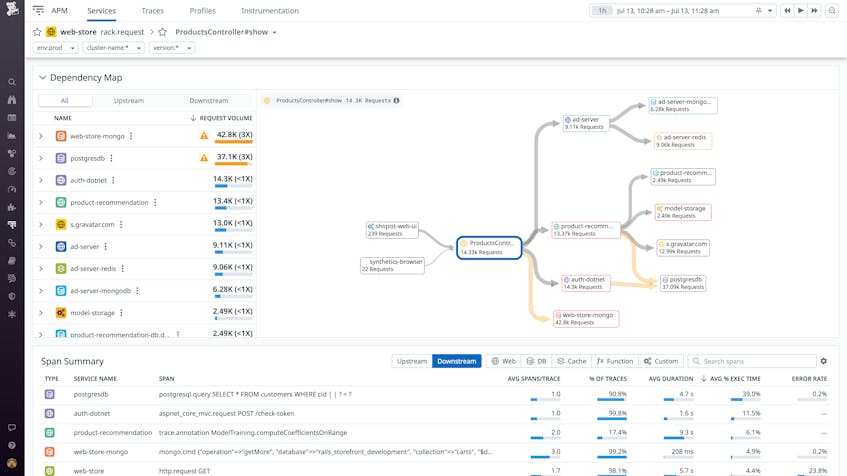This screenshot has height=476, width=847.
Task: Click warning icon on postgresdb row
Action: (x=204, y=158)
